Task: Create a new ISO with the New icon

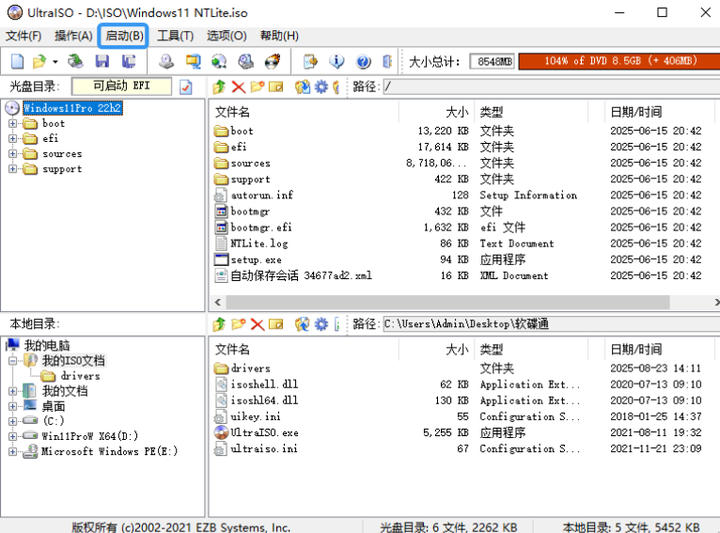Action: coord(17,61)
